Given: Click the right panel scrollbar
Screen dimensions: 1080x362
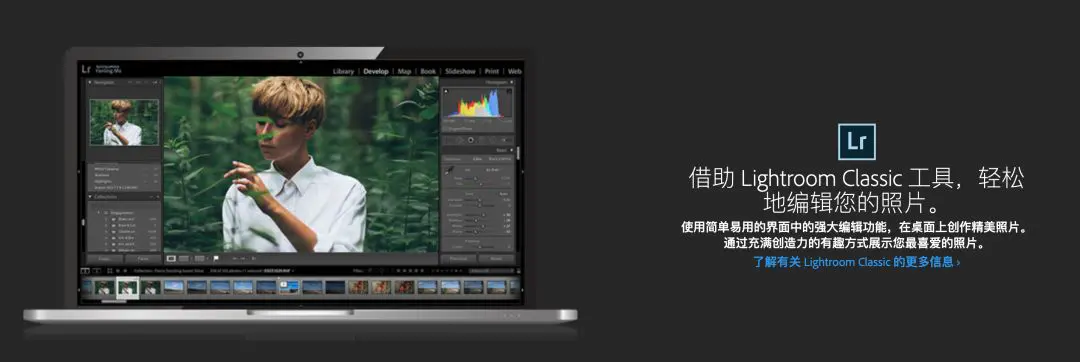Looking at the screenshot, I should (518, 153).
